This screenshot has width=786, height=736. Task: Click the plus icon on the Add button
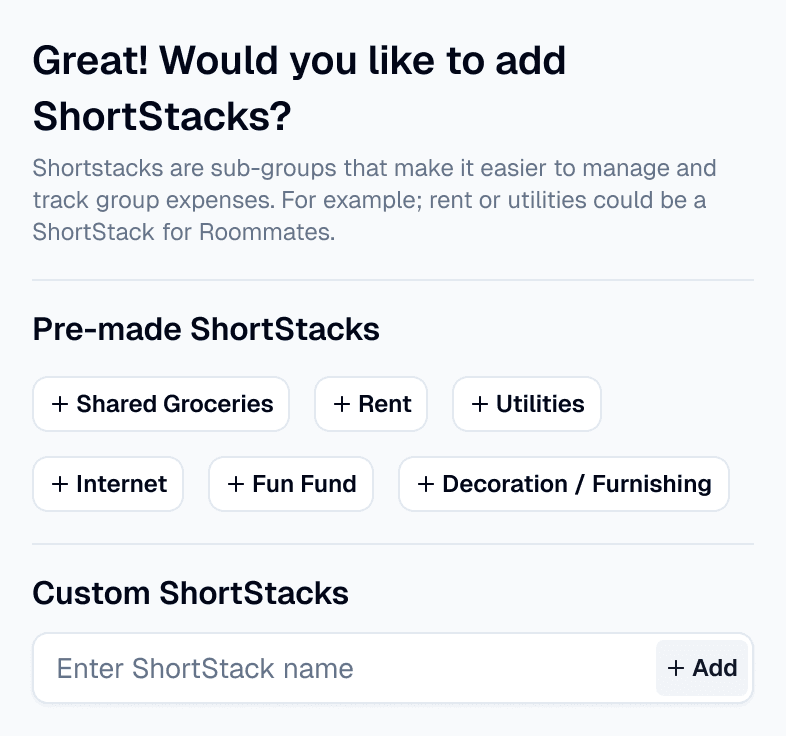click(677, 668)
